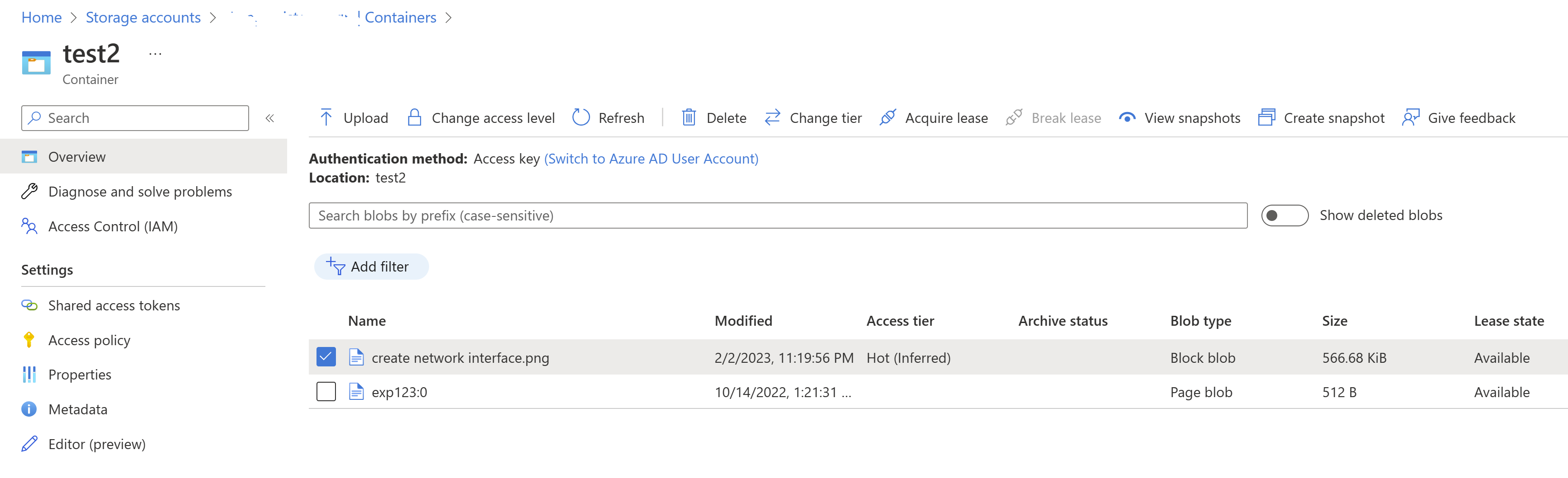Viewport: 1568px width, 478px height.
Task: Sort by Size column header
Action: pyautogui.click(x=1334, y=321)
